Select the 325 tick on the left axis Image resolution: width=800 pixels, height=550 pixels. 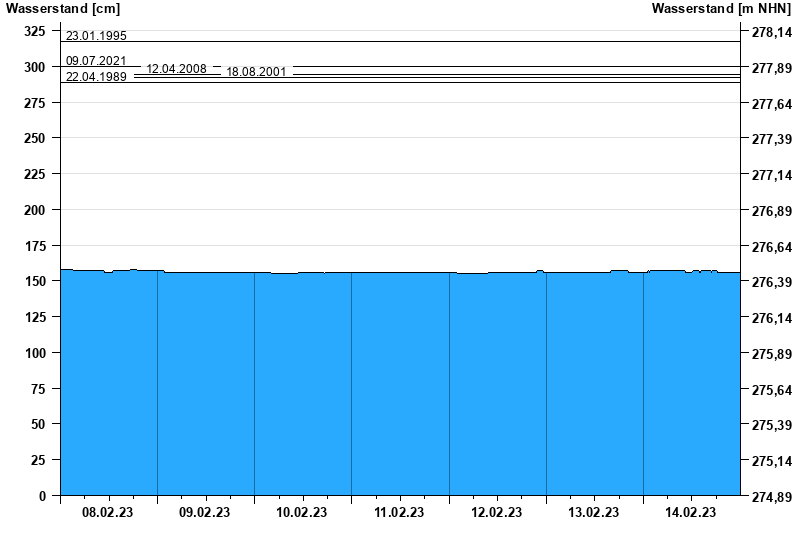coord(34,31)
